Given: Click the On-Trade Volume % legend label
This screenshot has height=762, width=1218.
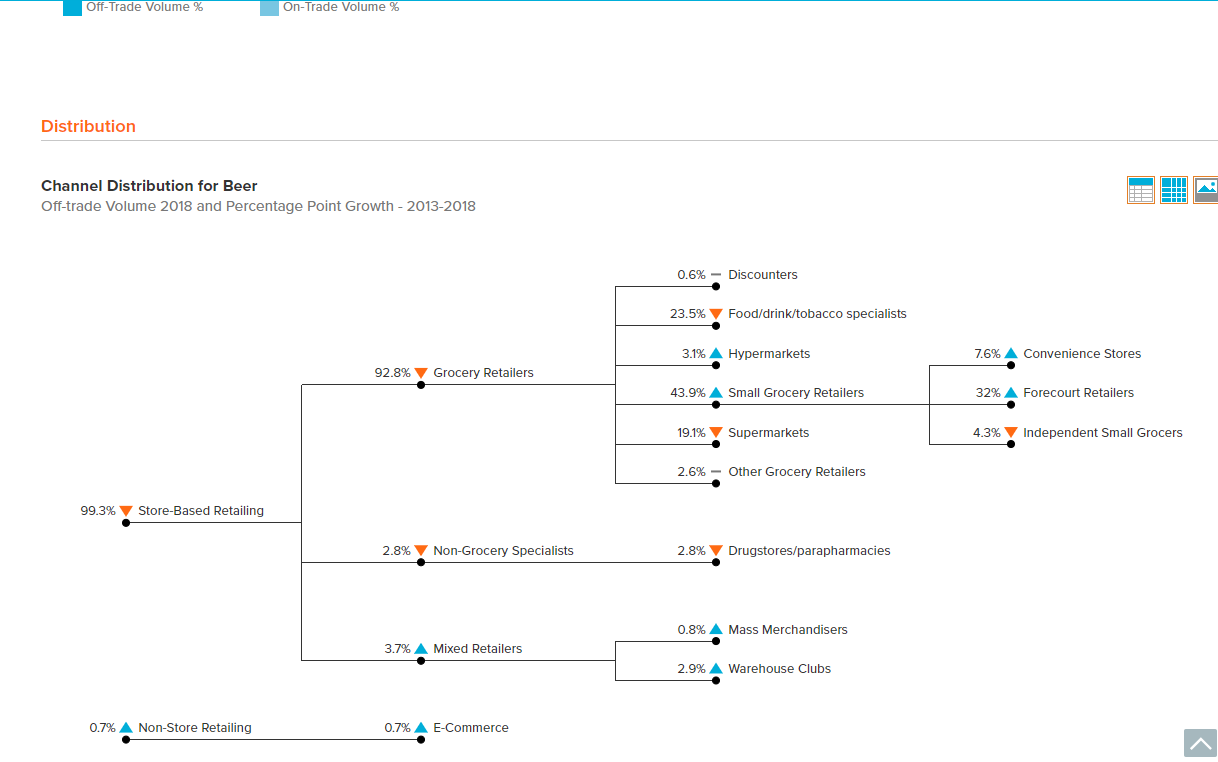Looking at the screenshot, I should tap(341, 7).
